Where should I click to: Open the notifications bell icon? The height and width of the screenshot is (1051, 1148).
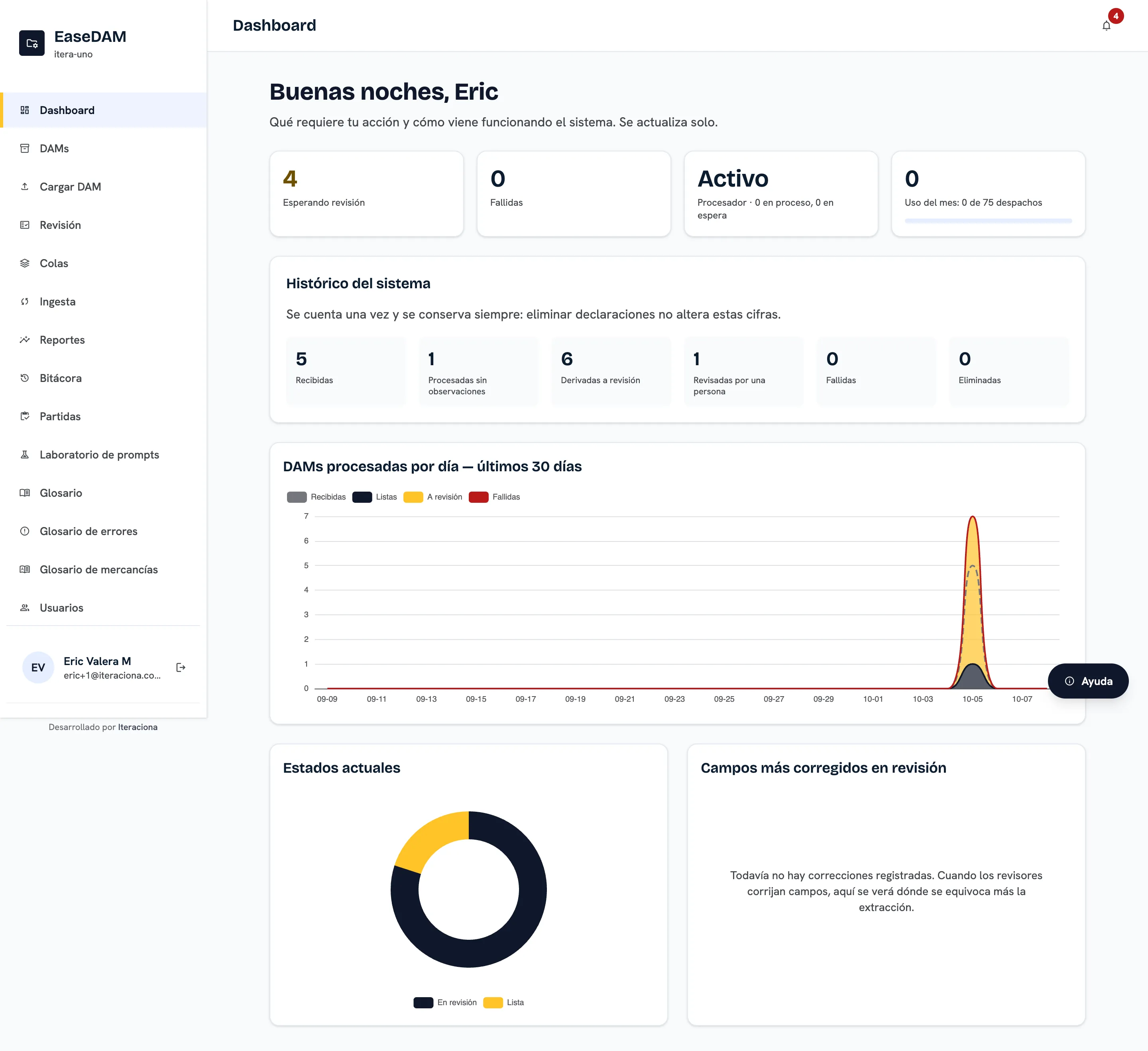coord(1106,26)
